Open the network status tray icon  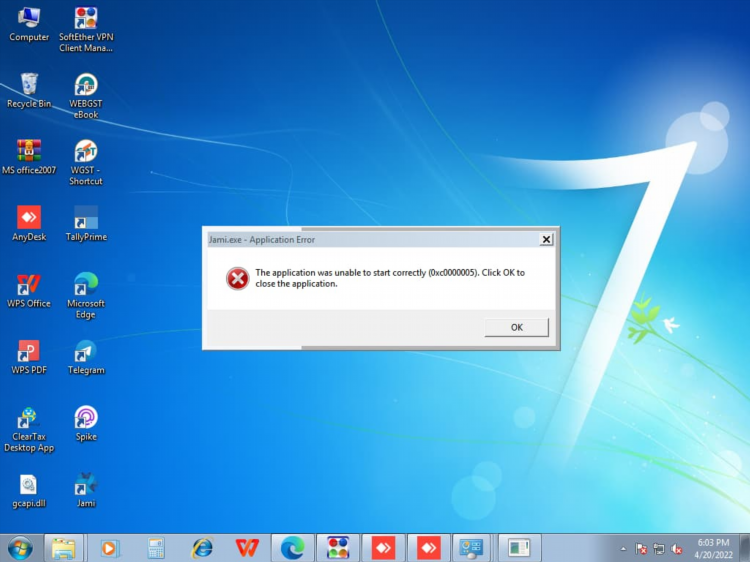click(x=659, y=549)
